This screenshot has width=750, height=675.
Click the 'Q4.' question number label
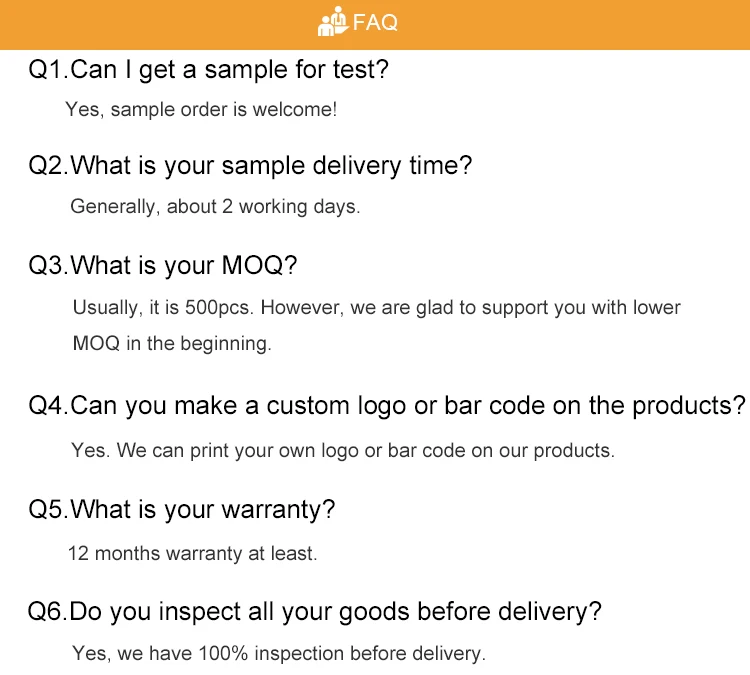click(x=48, y=406)
